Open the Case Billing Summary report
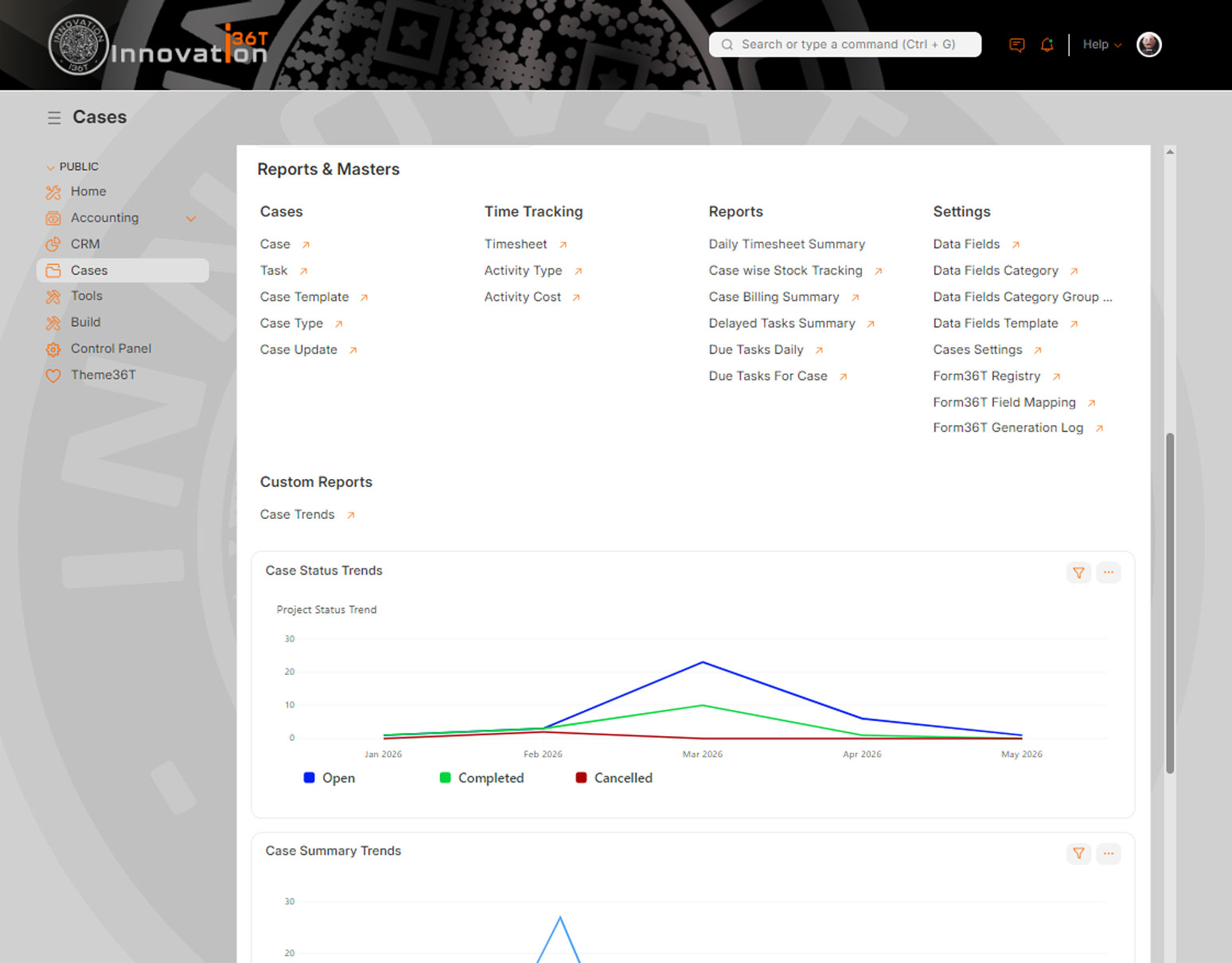The image size is (1232, 963). pyautogui.click(x=774, y=297)
